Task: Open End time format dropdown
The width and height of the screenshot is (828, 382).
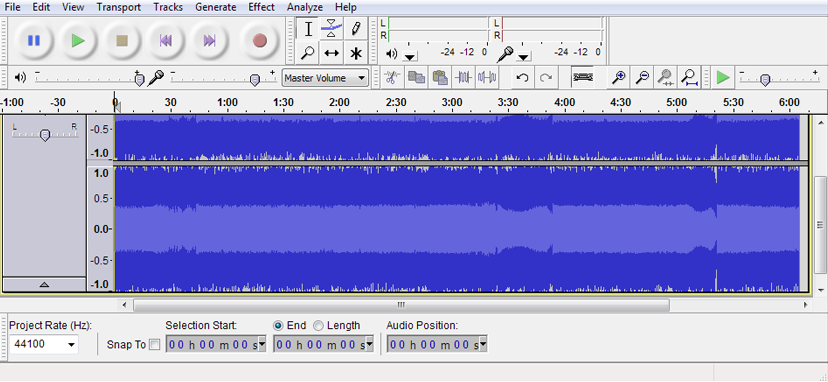Action: click(370, 344)
